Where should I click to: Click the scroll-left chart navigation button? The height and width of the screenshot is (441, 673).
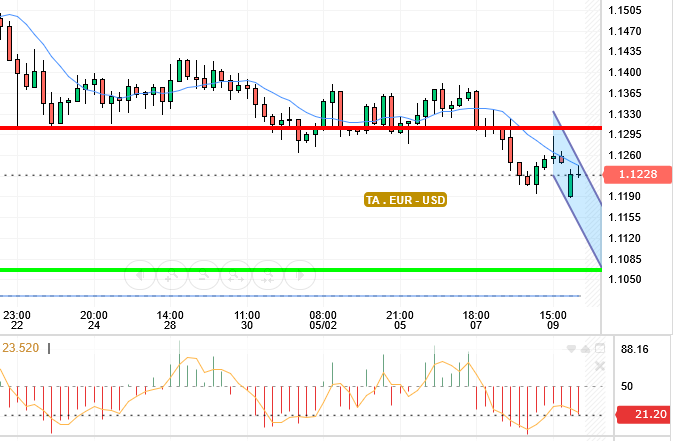pyautogui.click(x=140, y=275)
